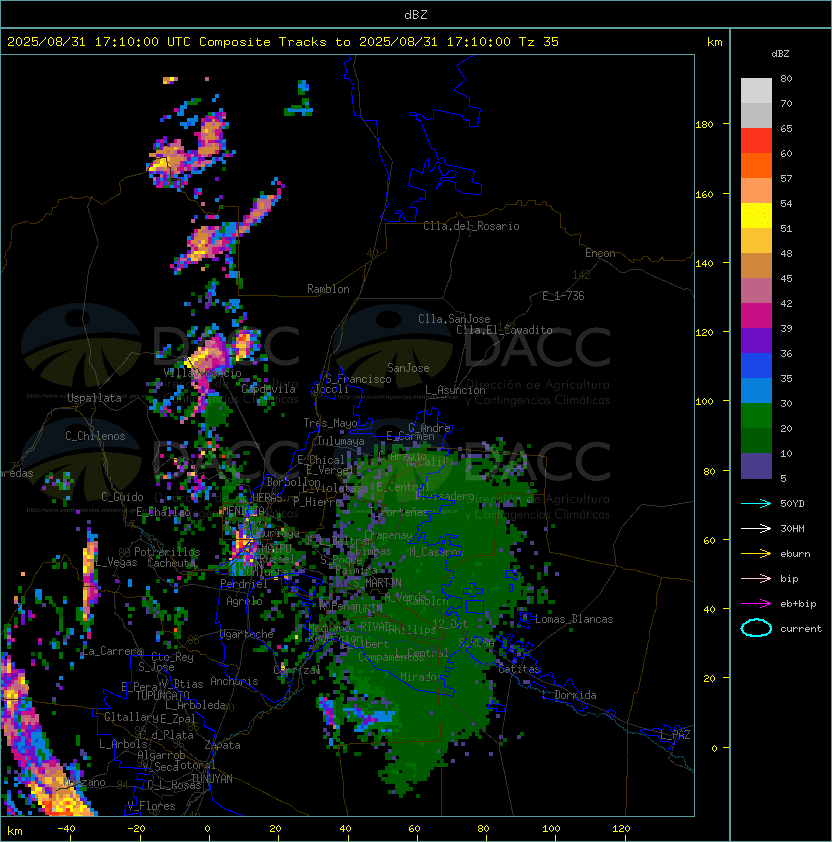This screenshot has width=832, height=842.
Task: Click the Agrelo place label
Action: (x=244, y=601)
